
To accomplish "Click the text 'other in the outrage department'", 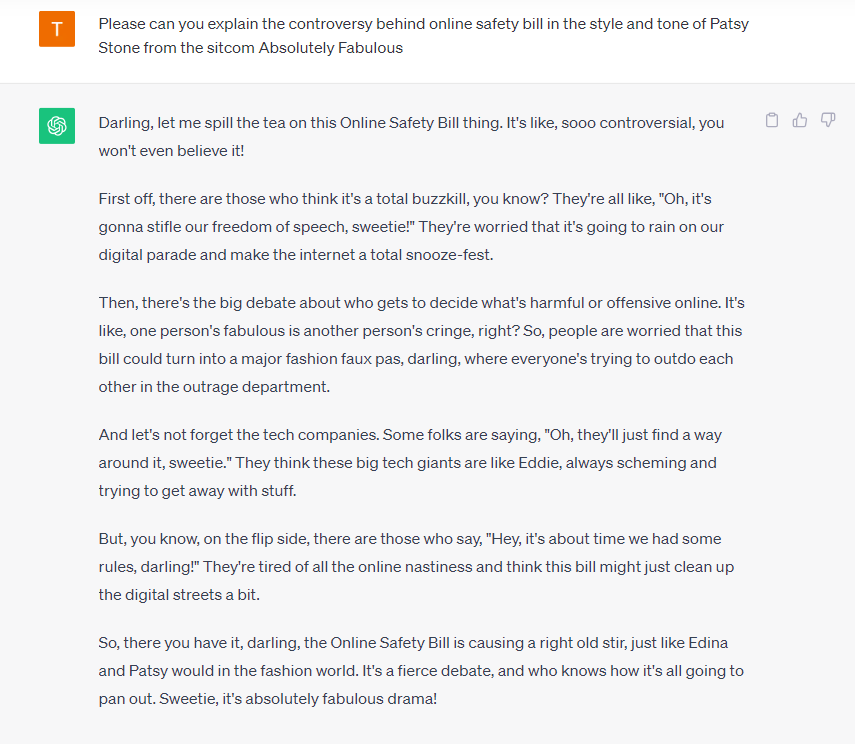I will click(213, 387).
